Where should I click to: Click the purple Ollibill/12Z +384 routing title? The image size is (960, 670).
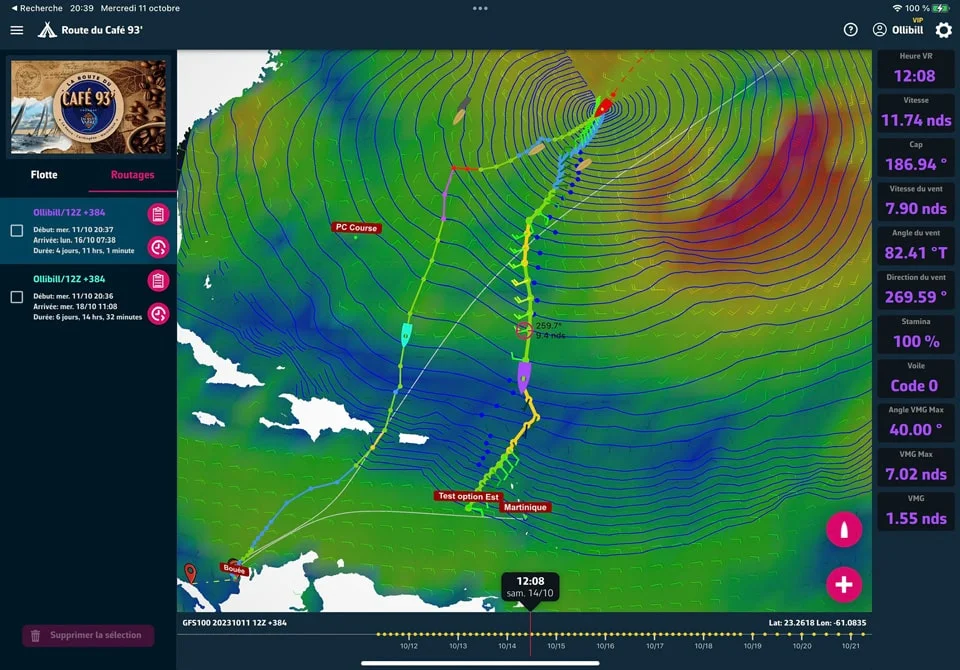tap(69, 213)
